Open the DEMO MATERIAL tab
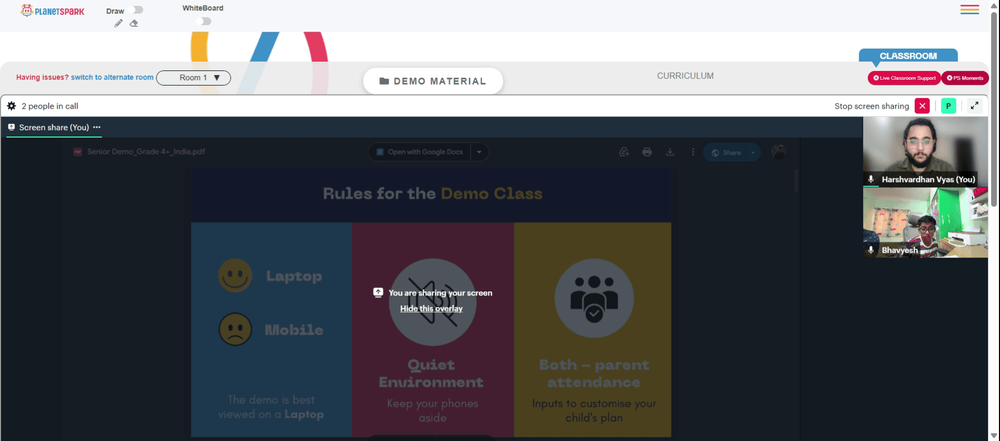This screenshot has width=1000, height=441. coord(433,81)
